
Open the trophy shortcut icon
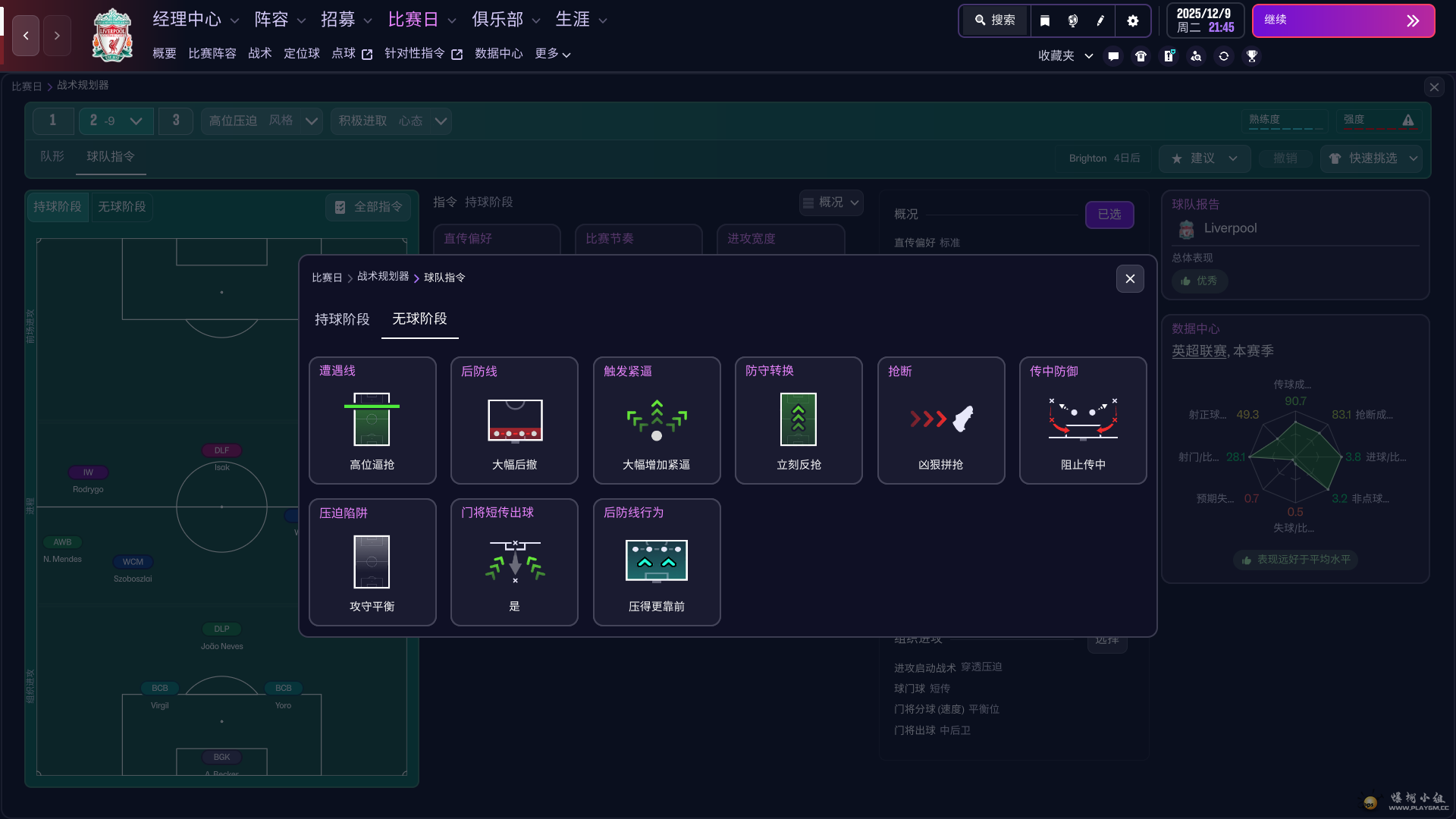pyautogui.click(x=1252, y=56)
